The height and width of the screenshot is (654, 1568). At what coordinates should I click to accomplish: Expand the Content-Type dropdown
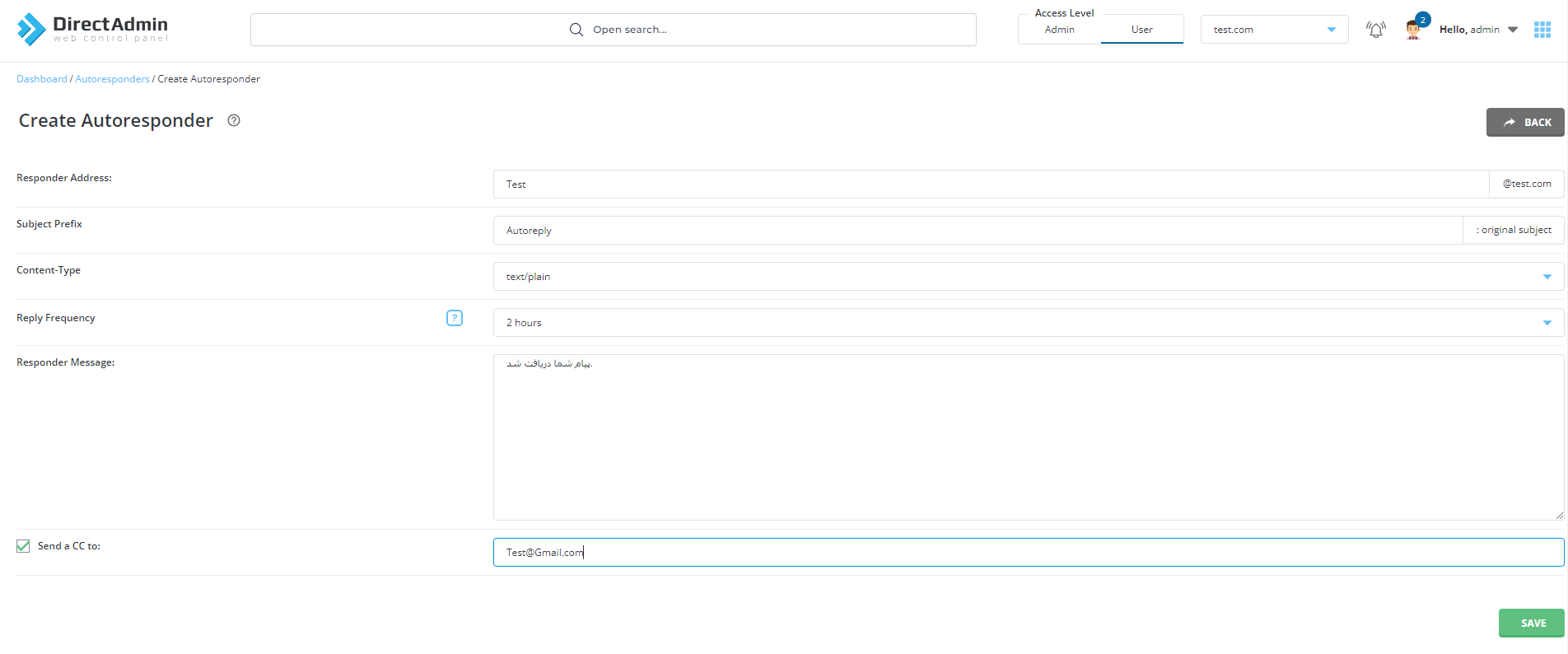coord(1028,277)
